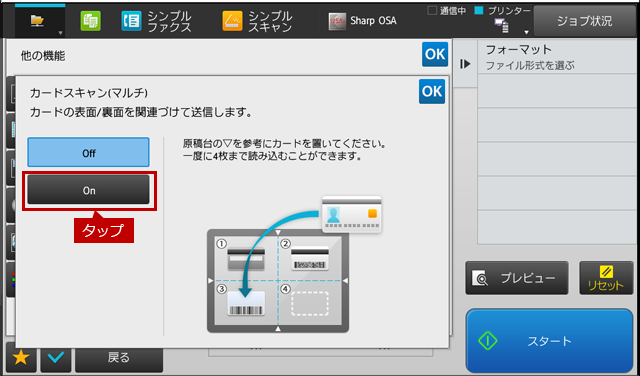Tap the リセット reset button

606,278
